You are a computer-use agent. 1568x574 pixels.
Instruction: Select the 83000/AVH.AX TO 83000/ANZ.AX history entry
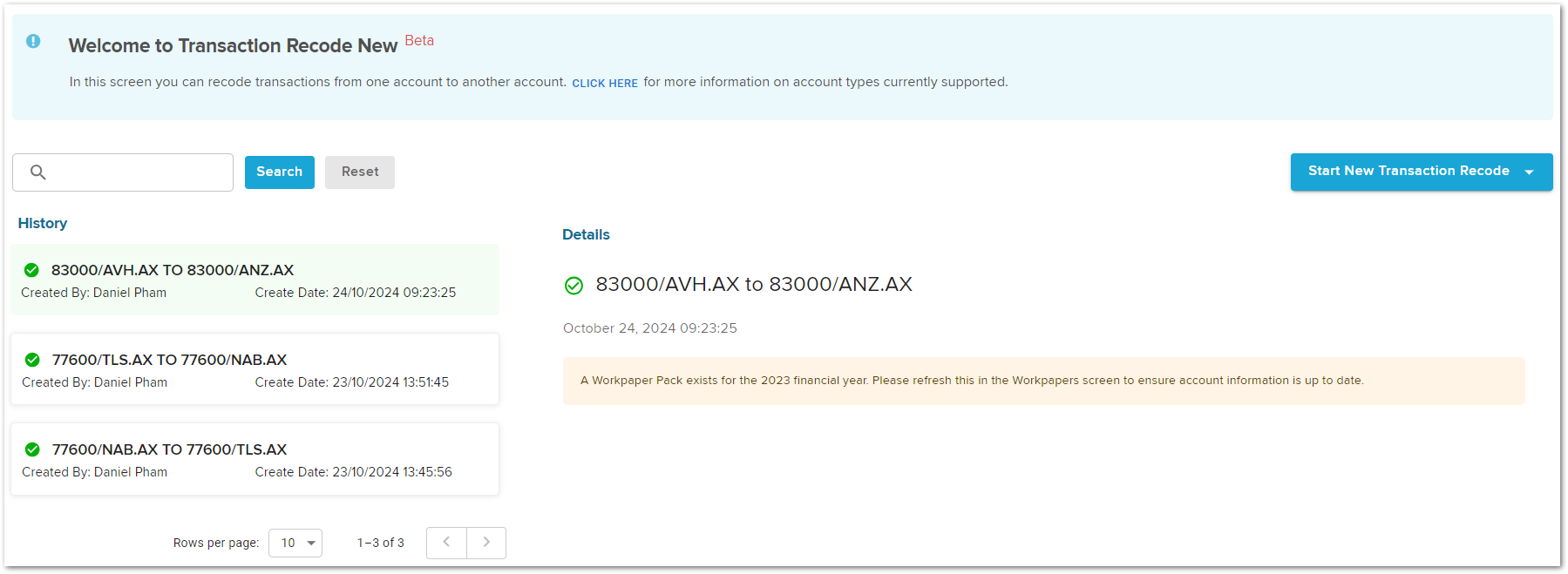click(255, 280)
